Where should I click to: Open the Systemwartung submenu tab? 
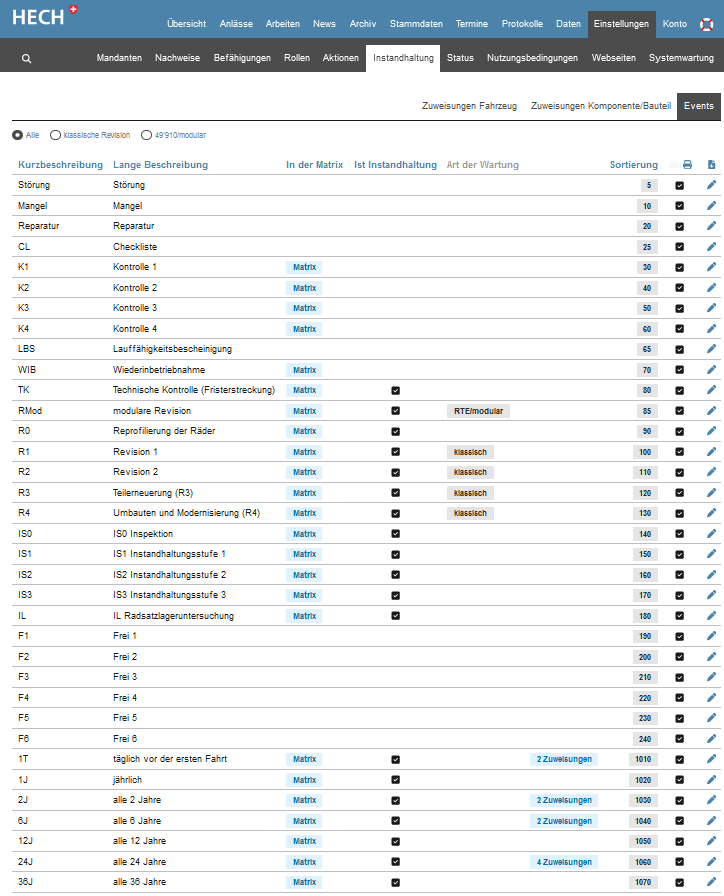681,58
